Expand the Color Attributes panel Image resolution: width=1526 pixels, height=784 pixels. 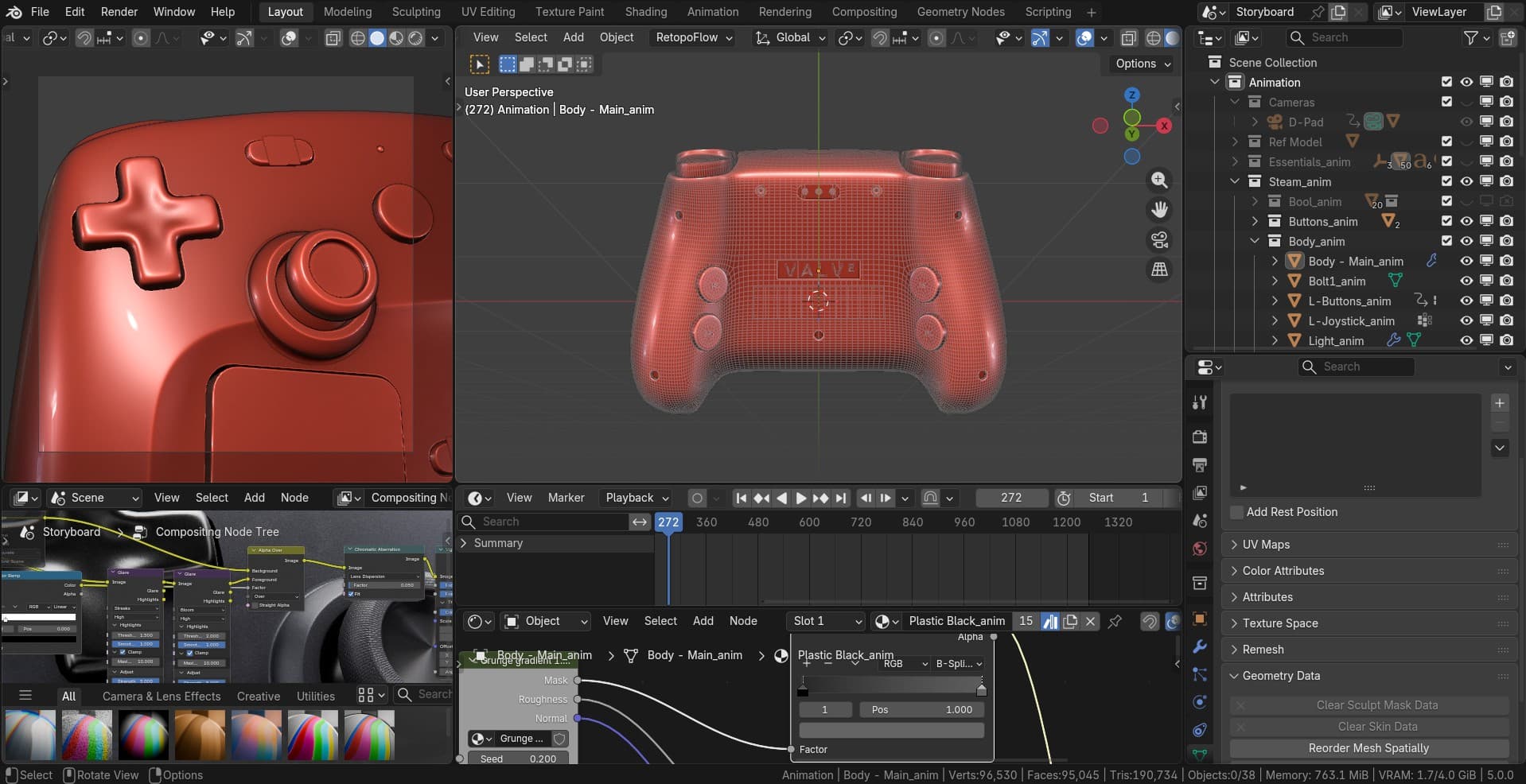(x=1368, y=571)
